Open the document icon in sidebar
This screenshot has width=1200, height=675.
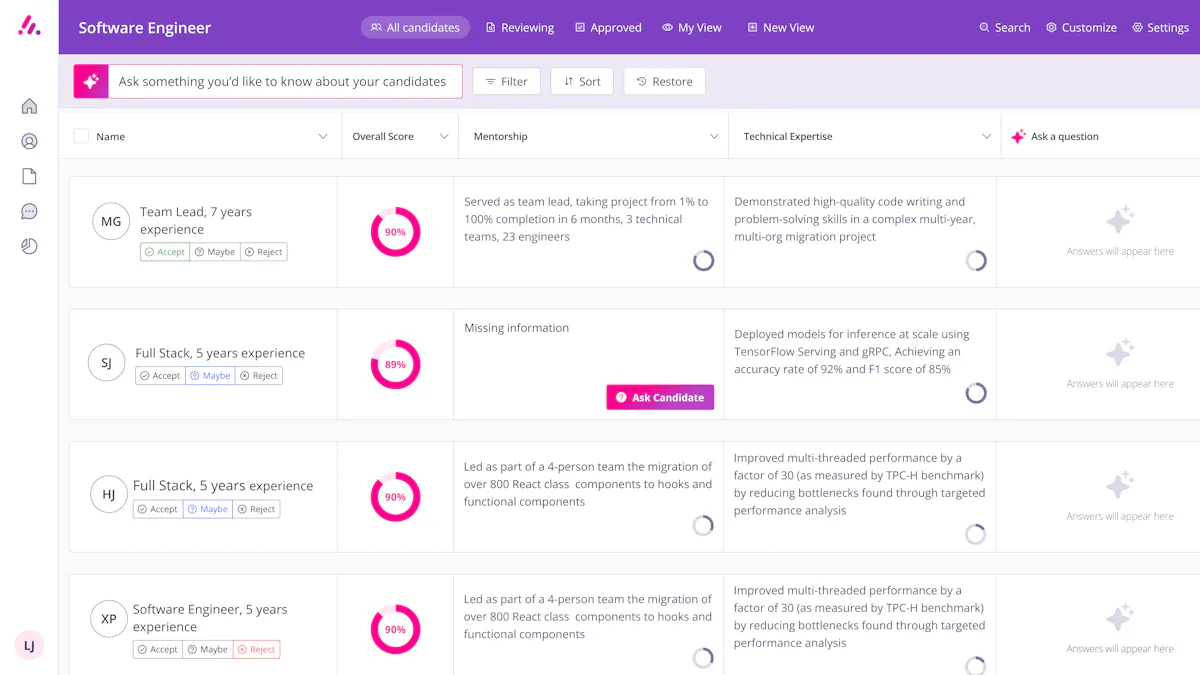click(x=29, y=176)
